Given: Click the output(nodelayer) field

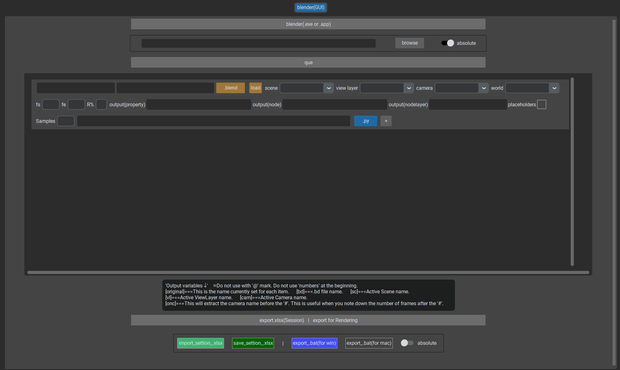Looking at the screenshot, I should (x=468, y=104).
